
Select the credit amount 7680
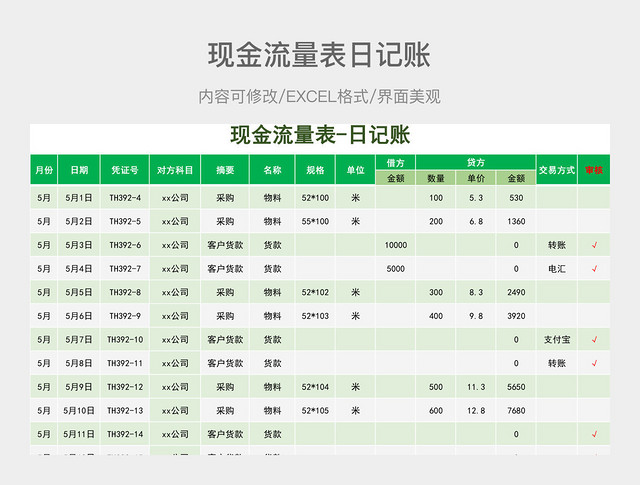(516, 411)
